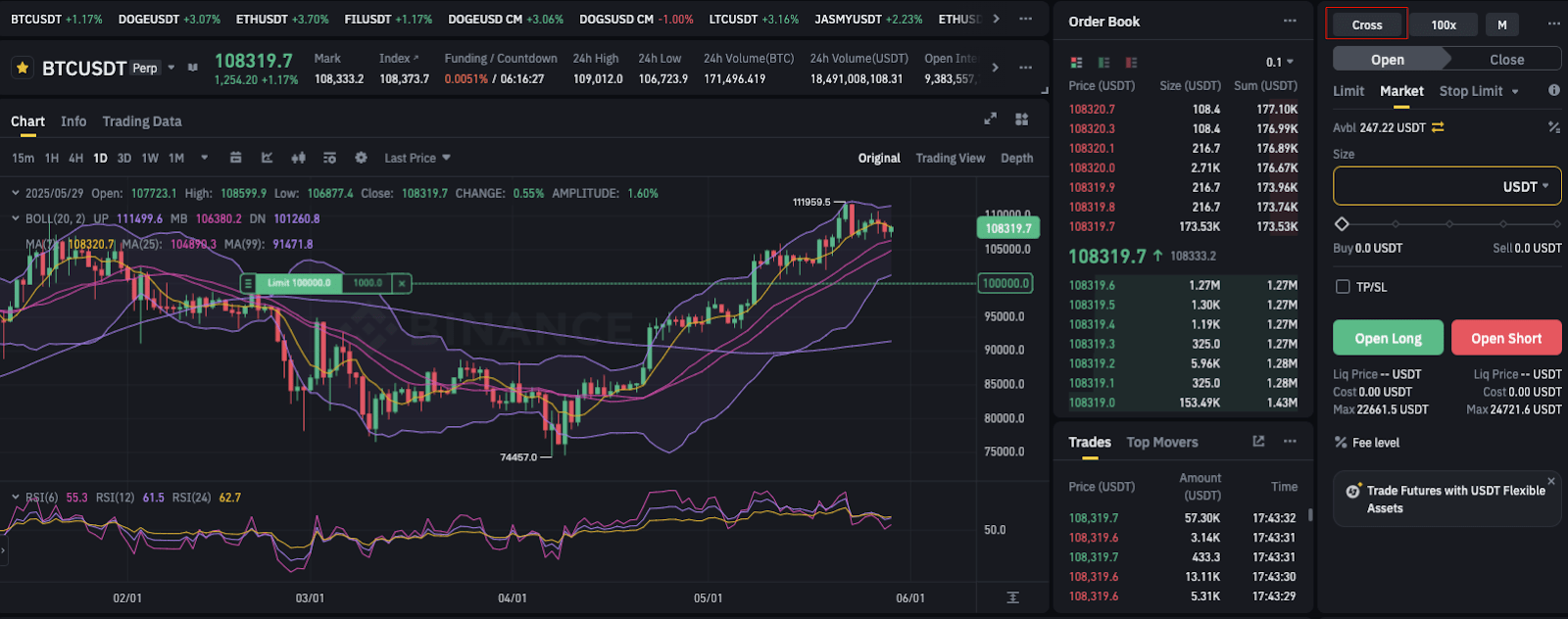Open the Cross margin mode button
This screenshot has height=619, width=1568.
tap(1366, 24)
